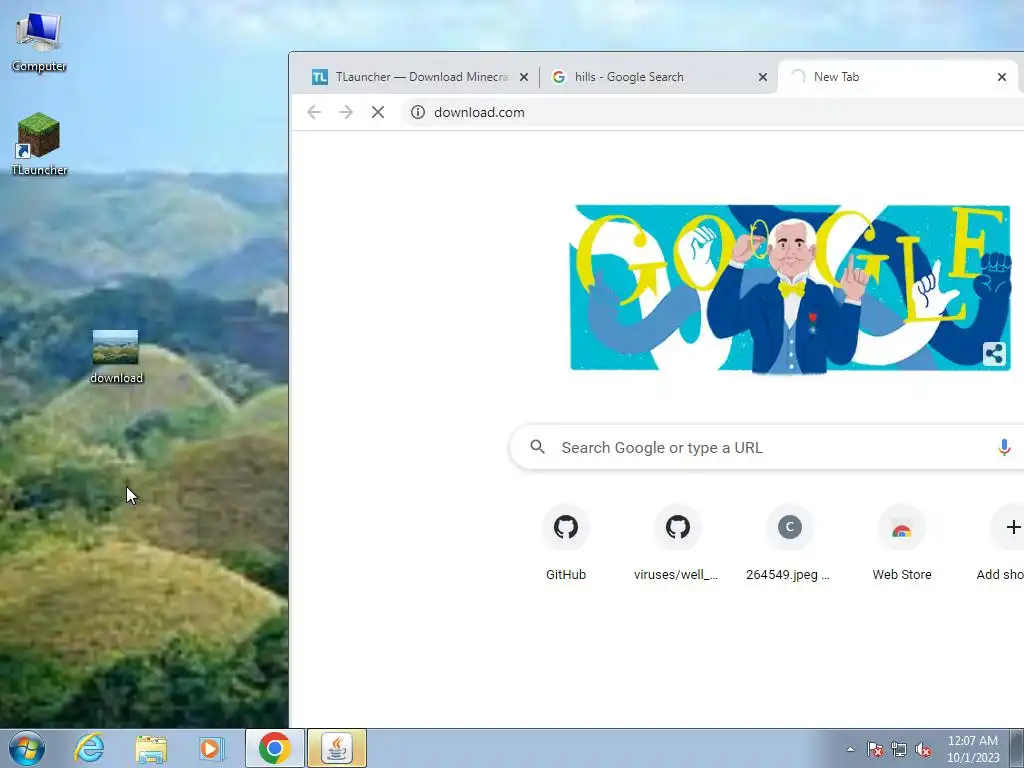Click the Chrome taskbar button

pos(274,748)
